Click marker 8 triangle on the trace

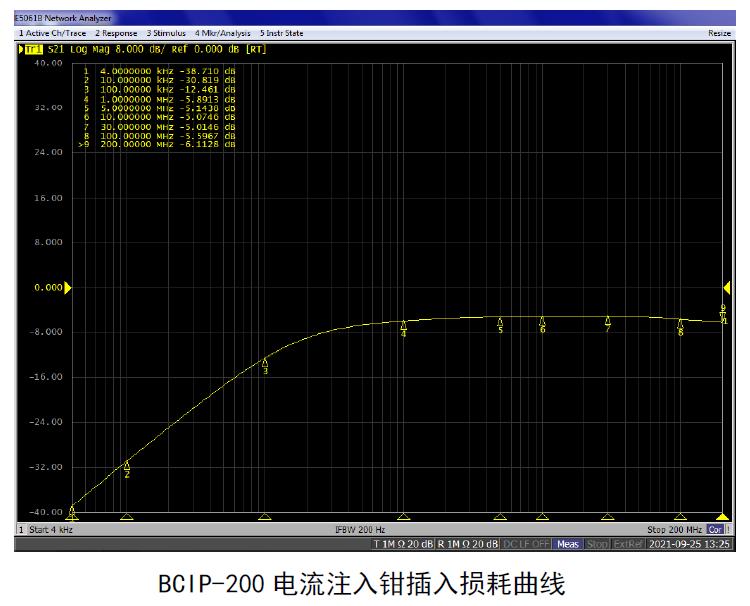680,324
